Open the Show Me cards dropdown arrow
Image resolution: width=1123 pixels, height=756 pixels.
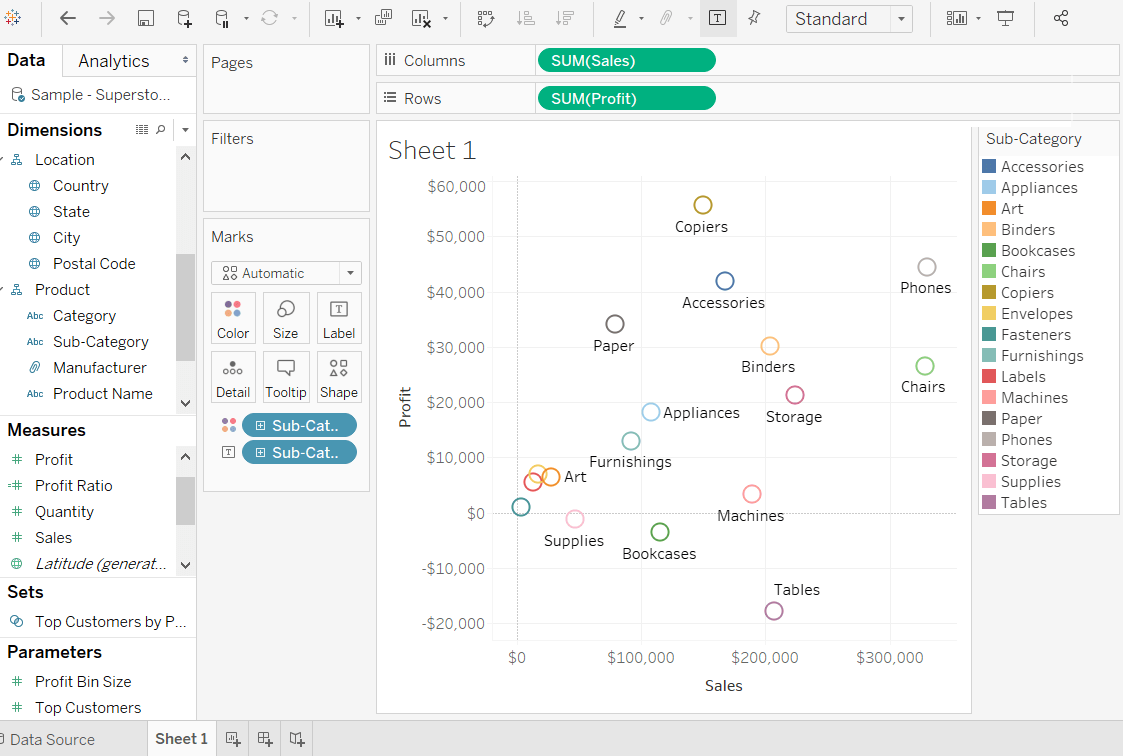[x=978, y=19]
